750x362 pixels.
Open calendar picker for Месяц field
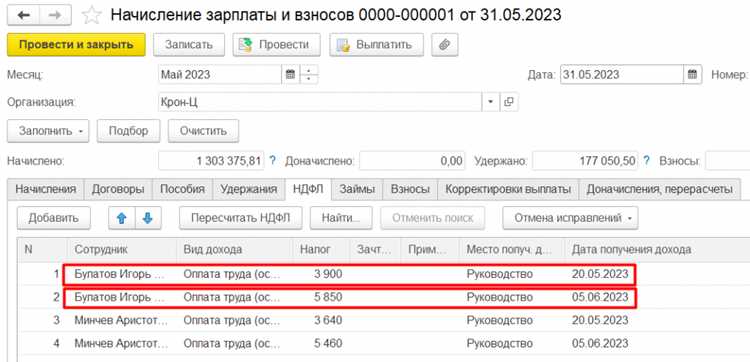point(290,75)
